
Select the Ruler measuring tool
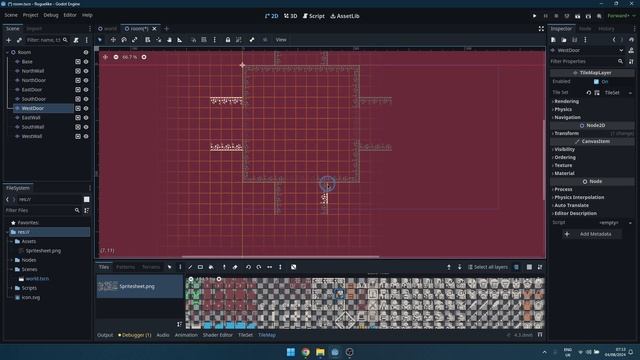180,40
